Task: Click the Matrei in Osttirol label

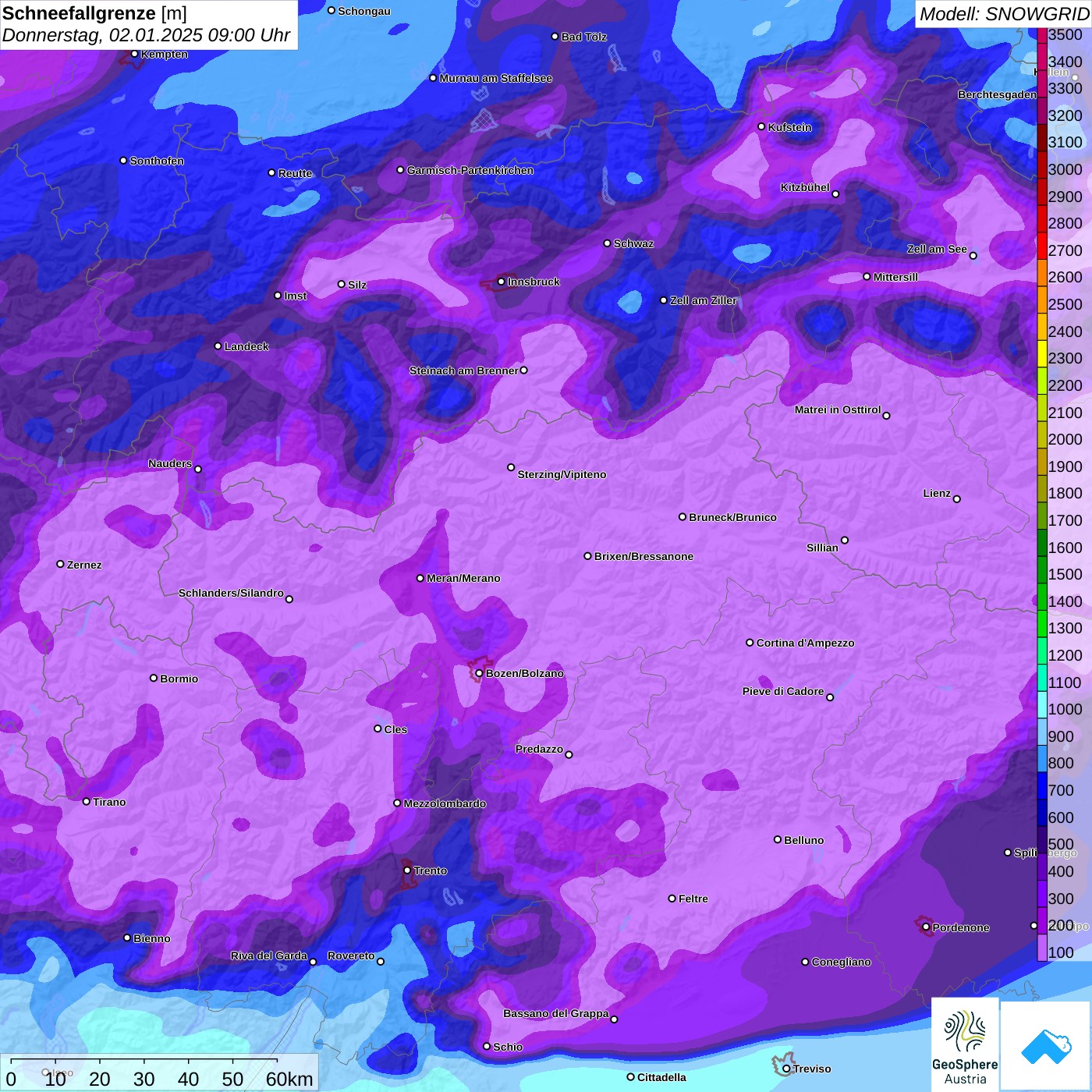Action: pyautogui.click(x=838, y=409)
